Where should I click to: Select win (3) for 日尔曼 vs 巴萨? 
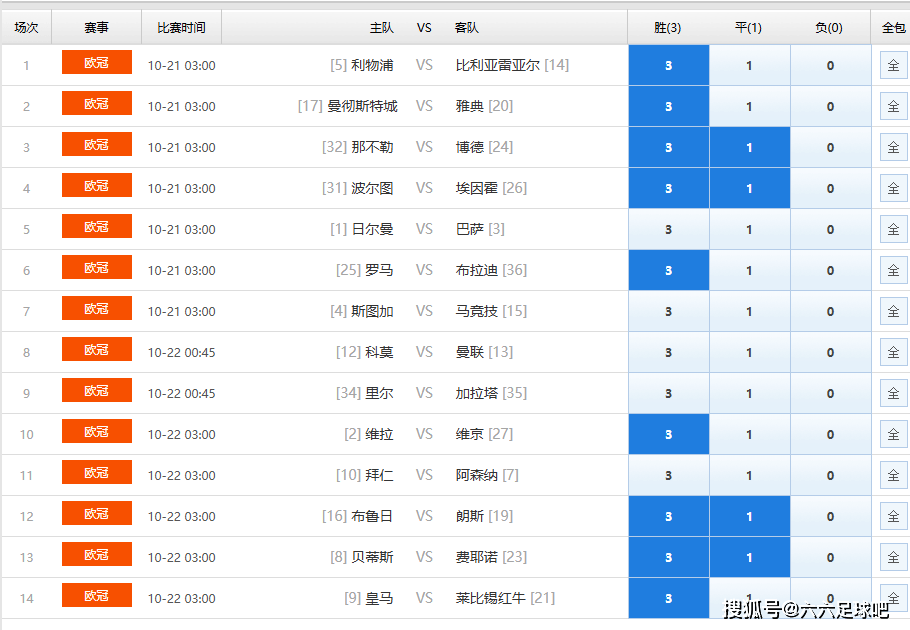(669, 230)
